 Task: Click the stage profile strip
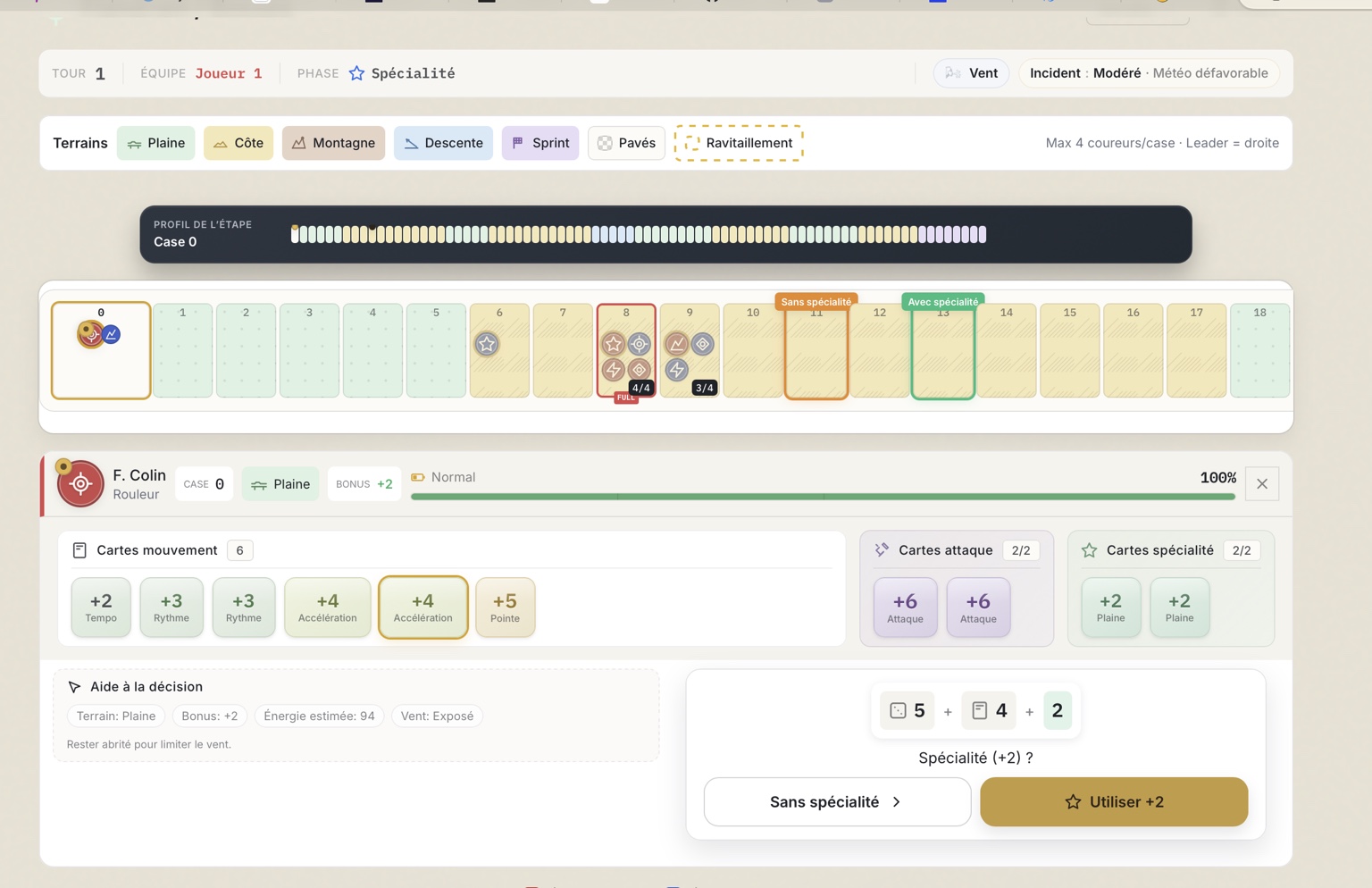[x=639, y=235]
